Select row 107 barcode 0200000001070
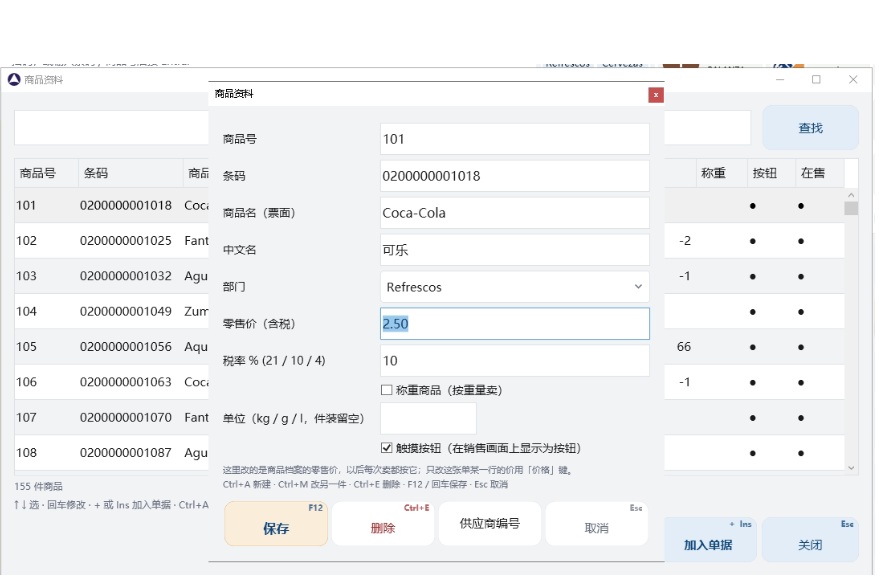The image size is (879, 575). pyautogui.click(x=126, y=418)
